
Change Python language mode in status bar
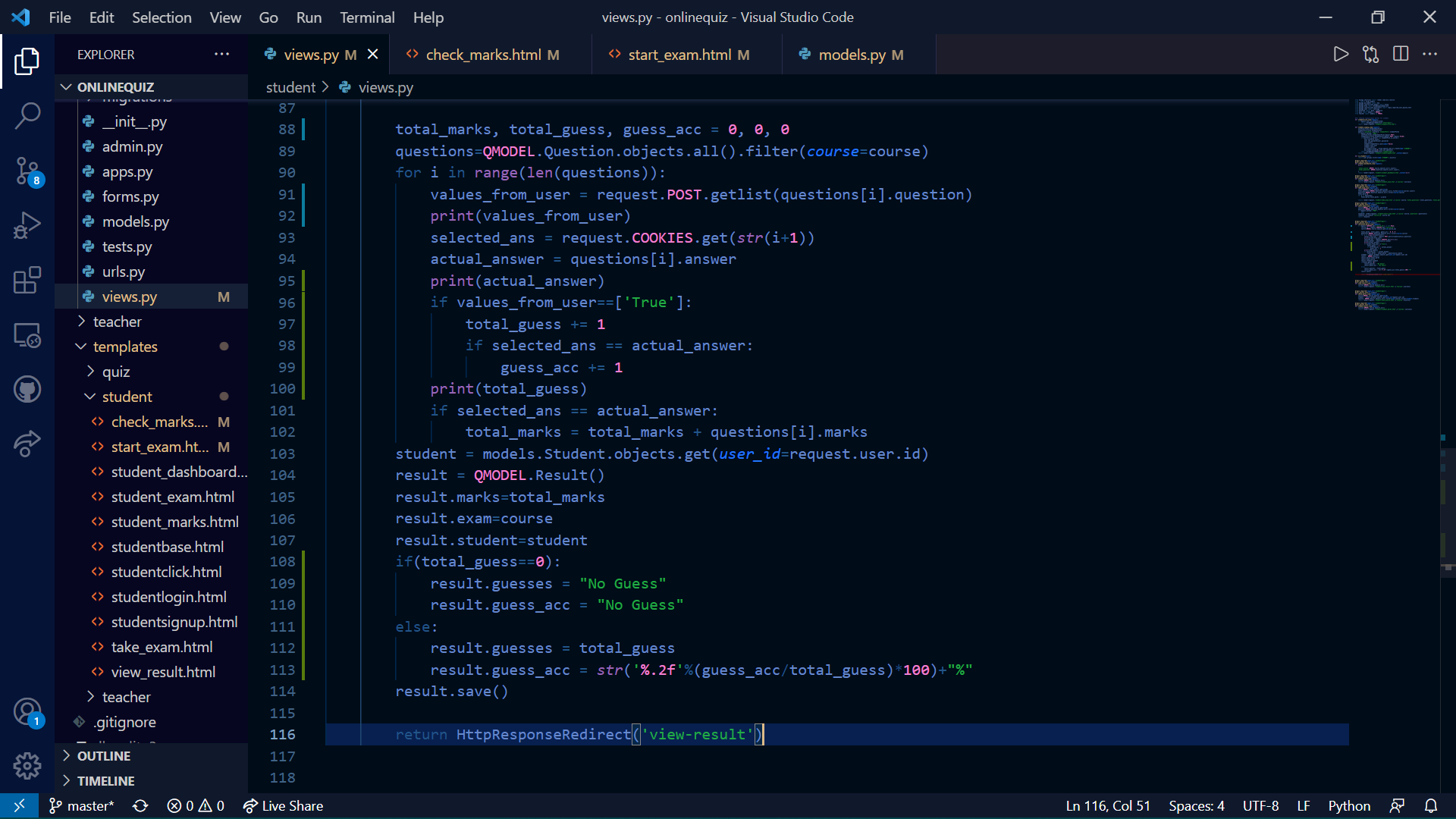(x=1348, y=806)
